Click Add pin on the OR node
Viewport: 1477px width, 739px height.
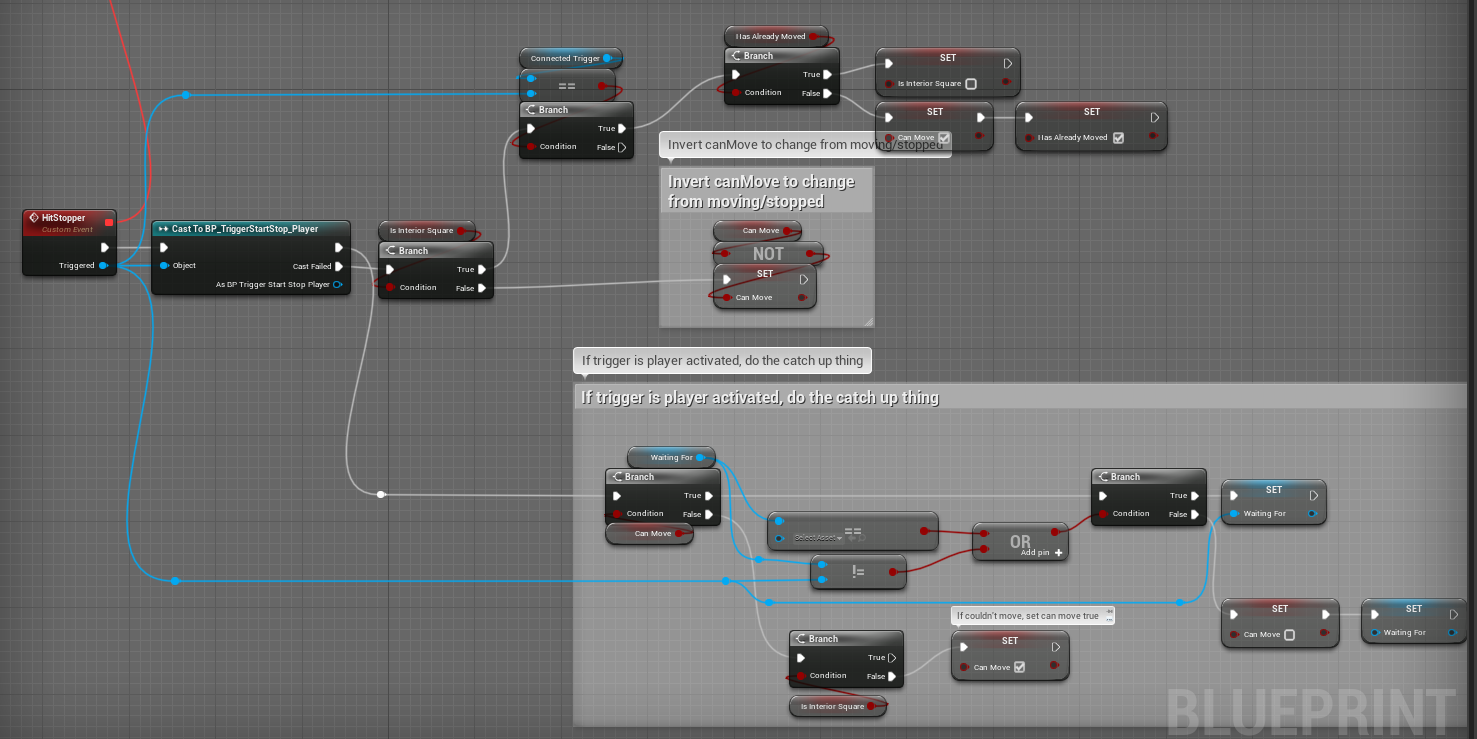[x=1042, y=552]
